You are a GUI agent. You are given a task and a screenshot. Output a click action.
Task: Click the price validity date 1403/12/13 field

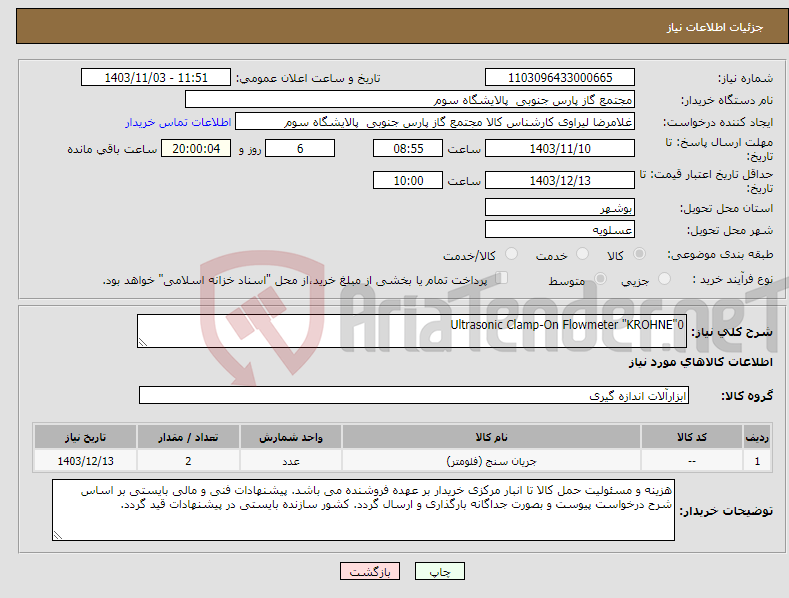(x=560, y=180)
